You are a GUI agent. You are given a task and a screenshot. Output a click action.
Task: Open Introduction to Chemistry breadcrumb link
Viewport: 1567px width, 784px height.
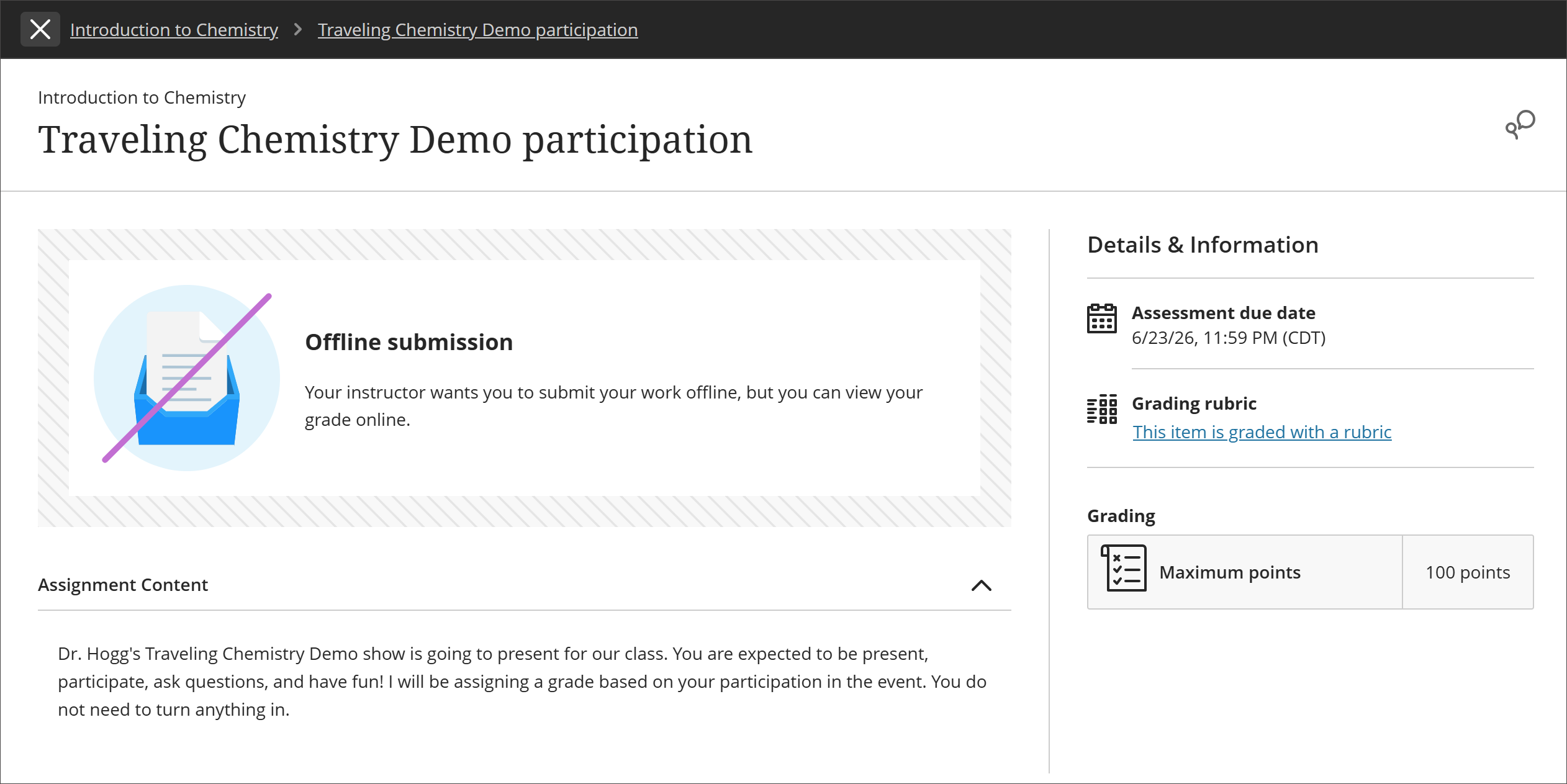(174, 30)
